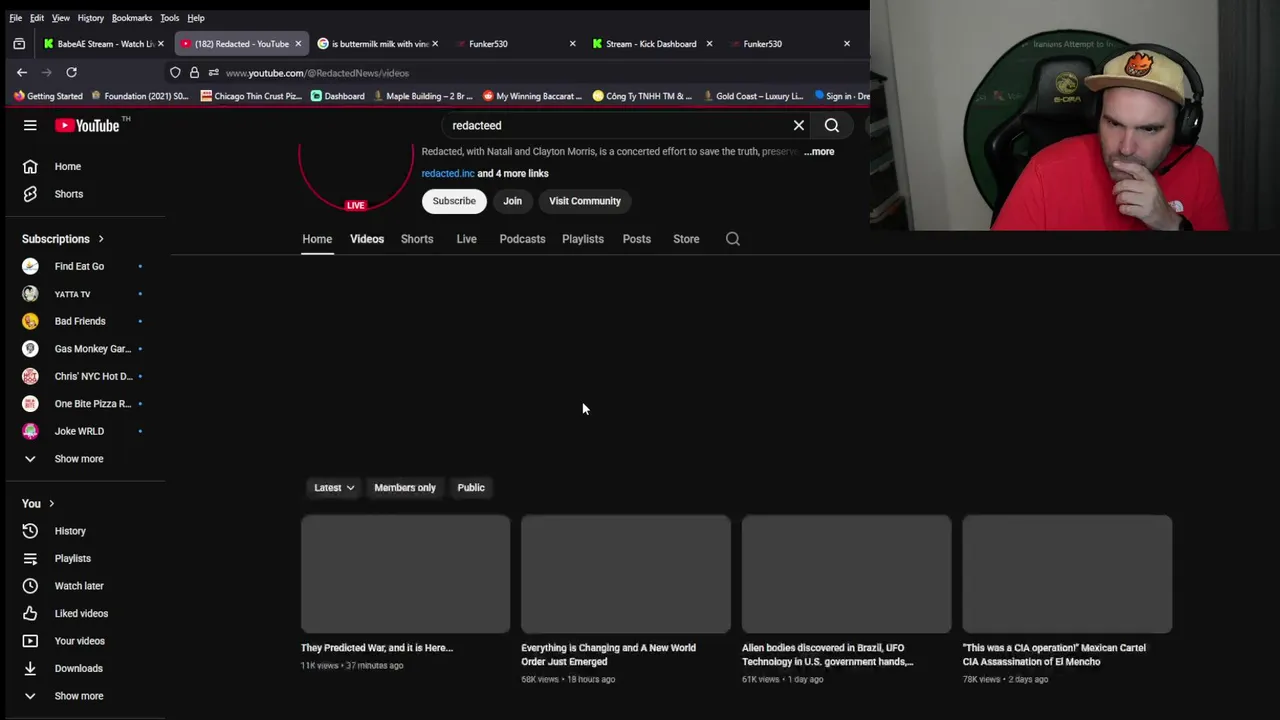Open the Bookmarks menu in Firefox

[132, 18]
